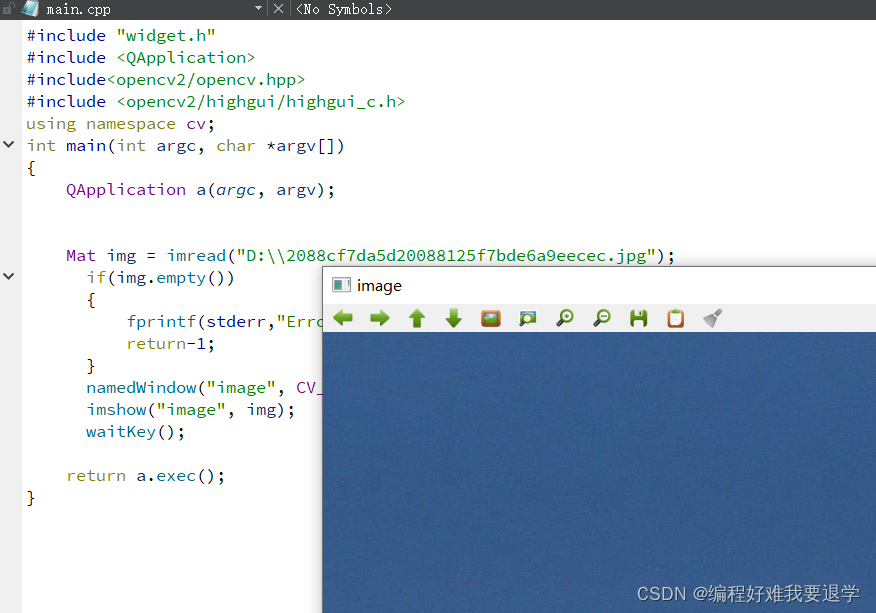This screenshot has height=613, width=876.
Task: Zoom out using the magnifier minus icon
Action: pos(602,318)
